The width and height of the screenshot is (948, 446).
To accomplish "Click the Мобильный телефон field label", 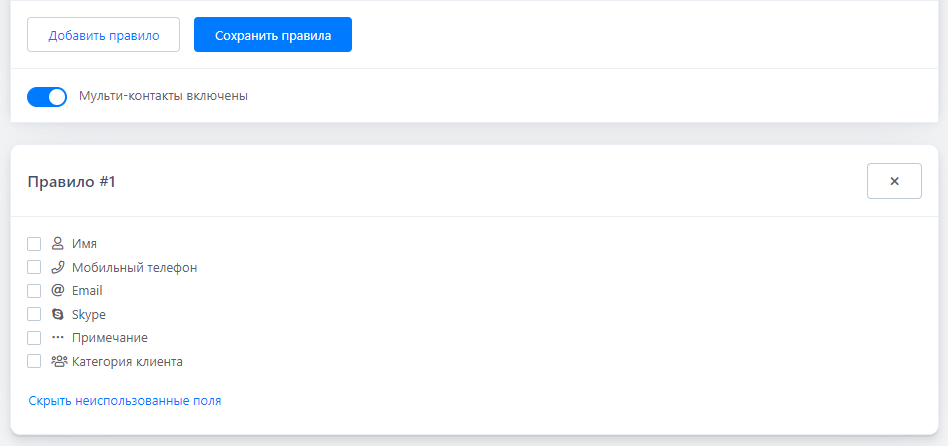I will point(134,267).
